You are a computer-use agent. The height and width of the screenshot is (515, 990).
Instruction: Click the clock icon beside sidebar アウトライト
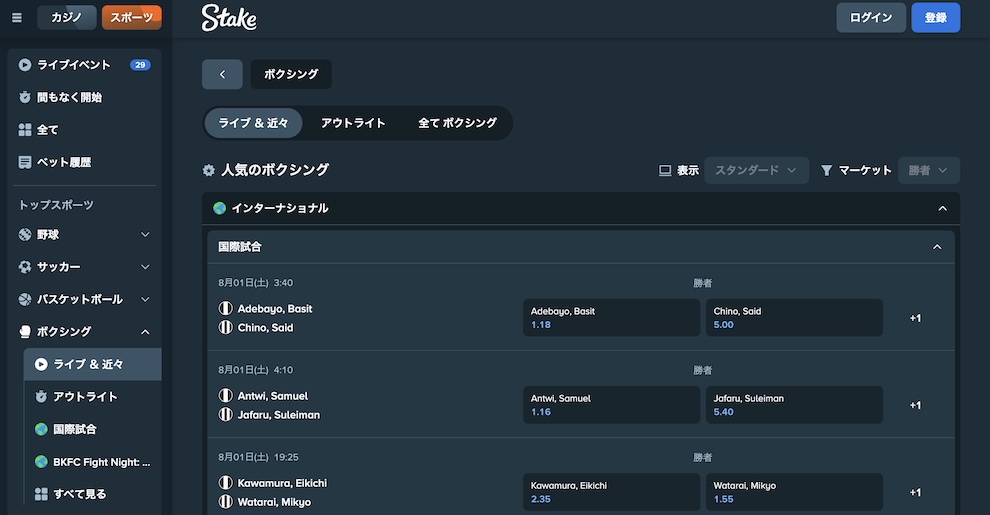[x=41, y=396]
